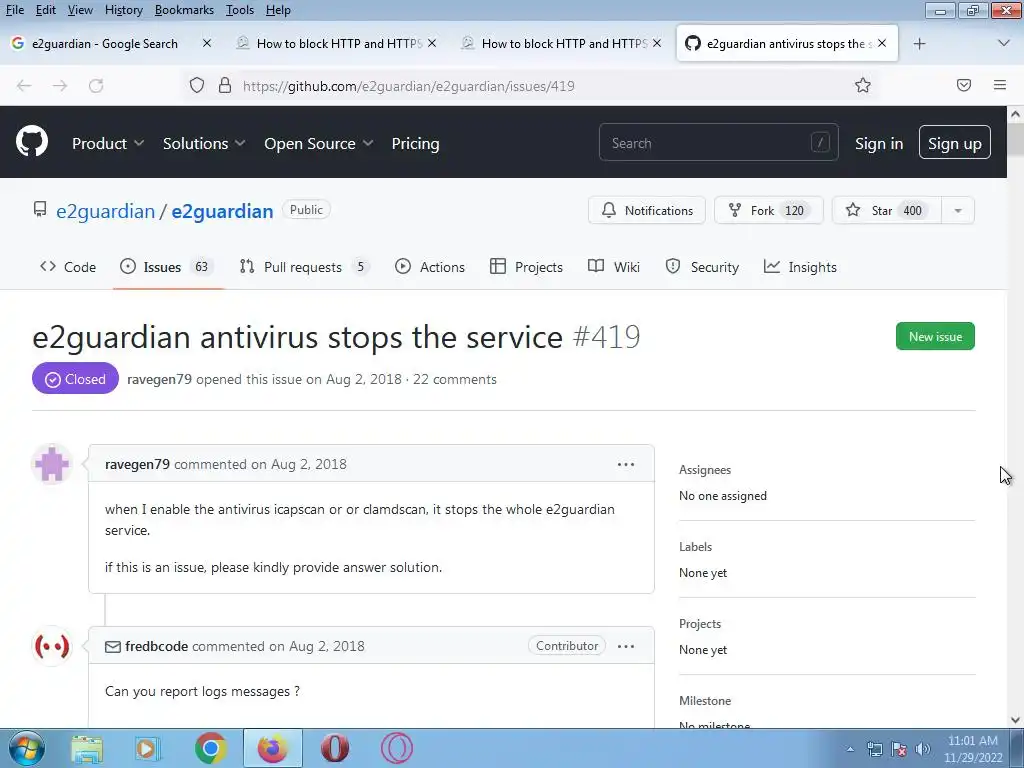Click the envelope icon beside fredbcode

click(x=112, y=647)
